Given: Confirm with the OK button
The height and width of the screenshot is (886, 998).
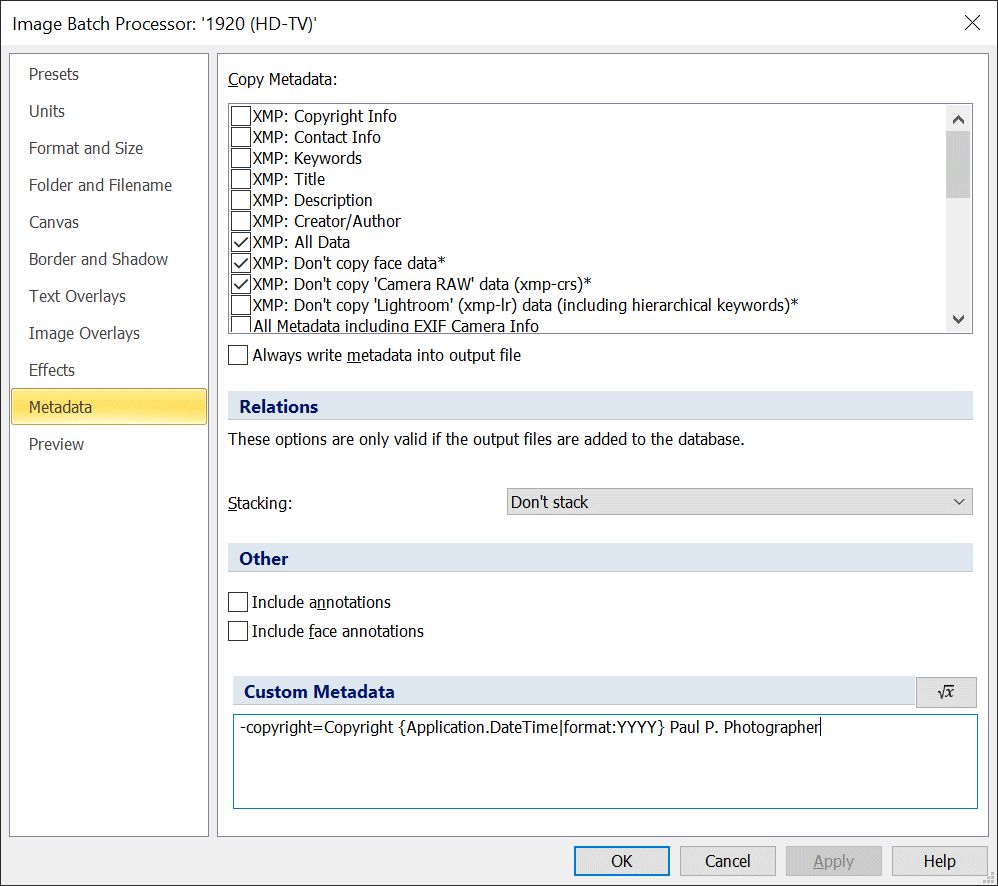Looking at the screenshot, I should point(622,861).
